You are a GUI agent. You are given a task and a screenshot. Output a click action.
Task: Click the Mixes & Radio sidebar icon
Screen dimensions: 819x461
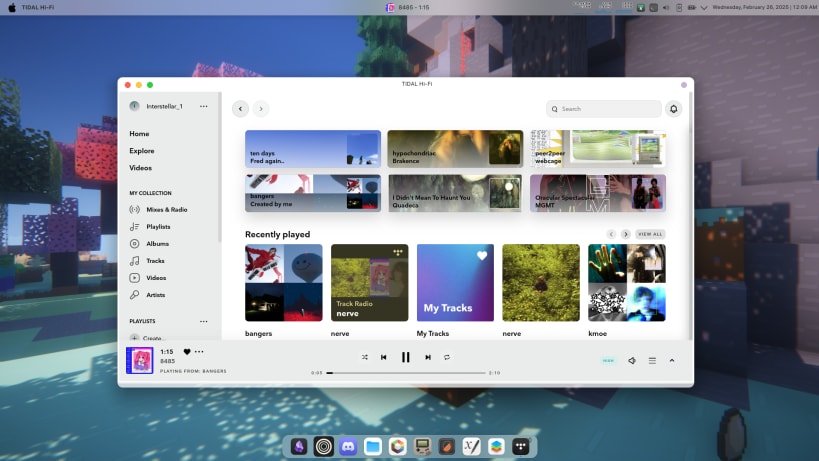click(x=134, y=209)
